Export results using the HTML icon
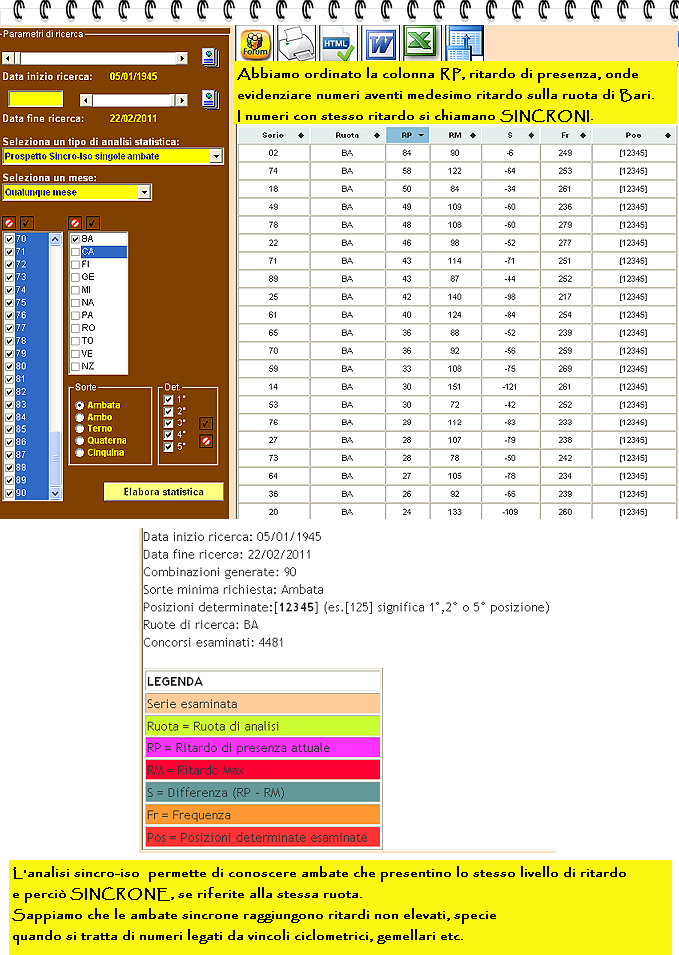This screenshot has height=955, width=679. [338, 44]
